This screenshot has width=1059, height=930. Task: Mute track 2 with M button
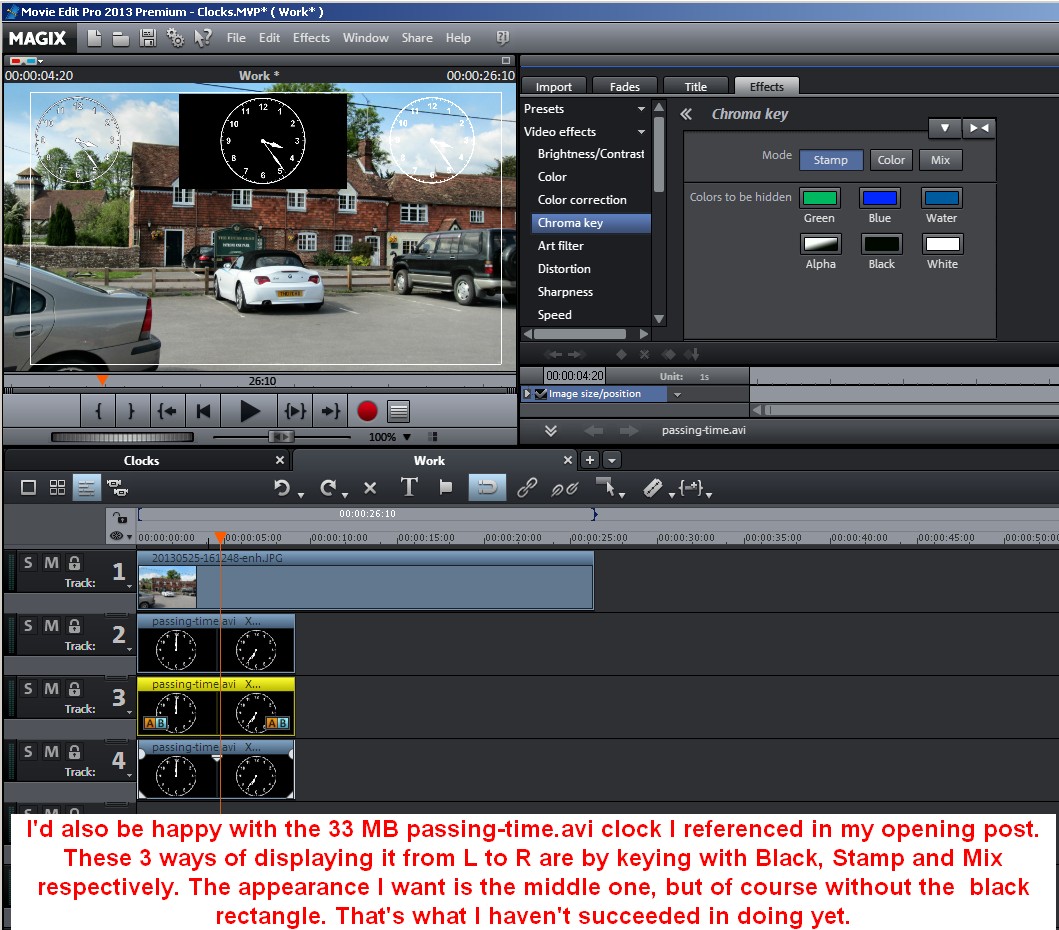pyautogui.click(x=51, y=626)
